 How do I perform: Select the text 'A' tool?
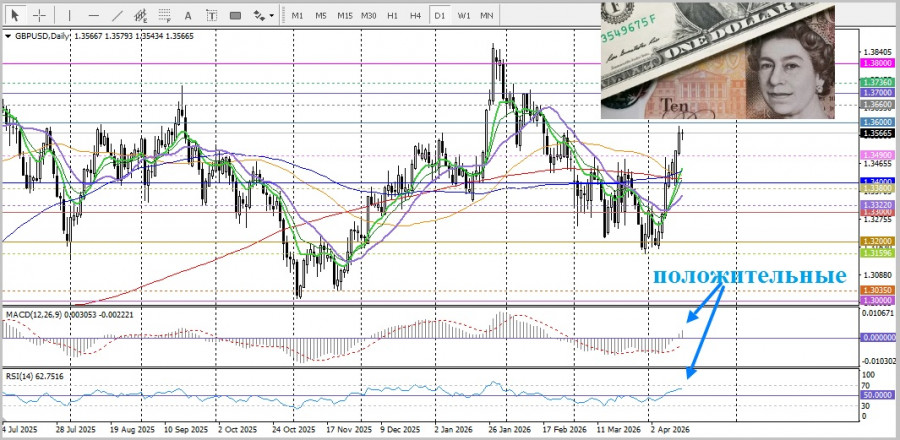(x=188, y=15)
